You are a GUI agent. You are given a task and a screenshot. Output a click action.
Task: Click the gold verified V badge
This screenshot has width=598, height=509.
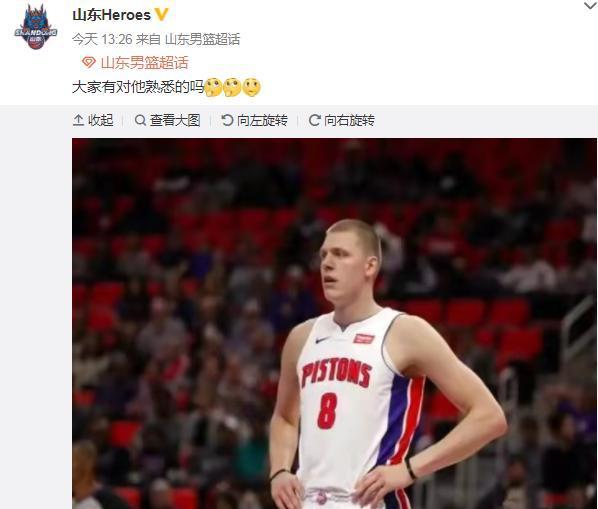(x=161, y=14)
